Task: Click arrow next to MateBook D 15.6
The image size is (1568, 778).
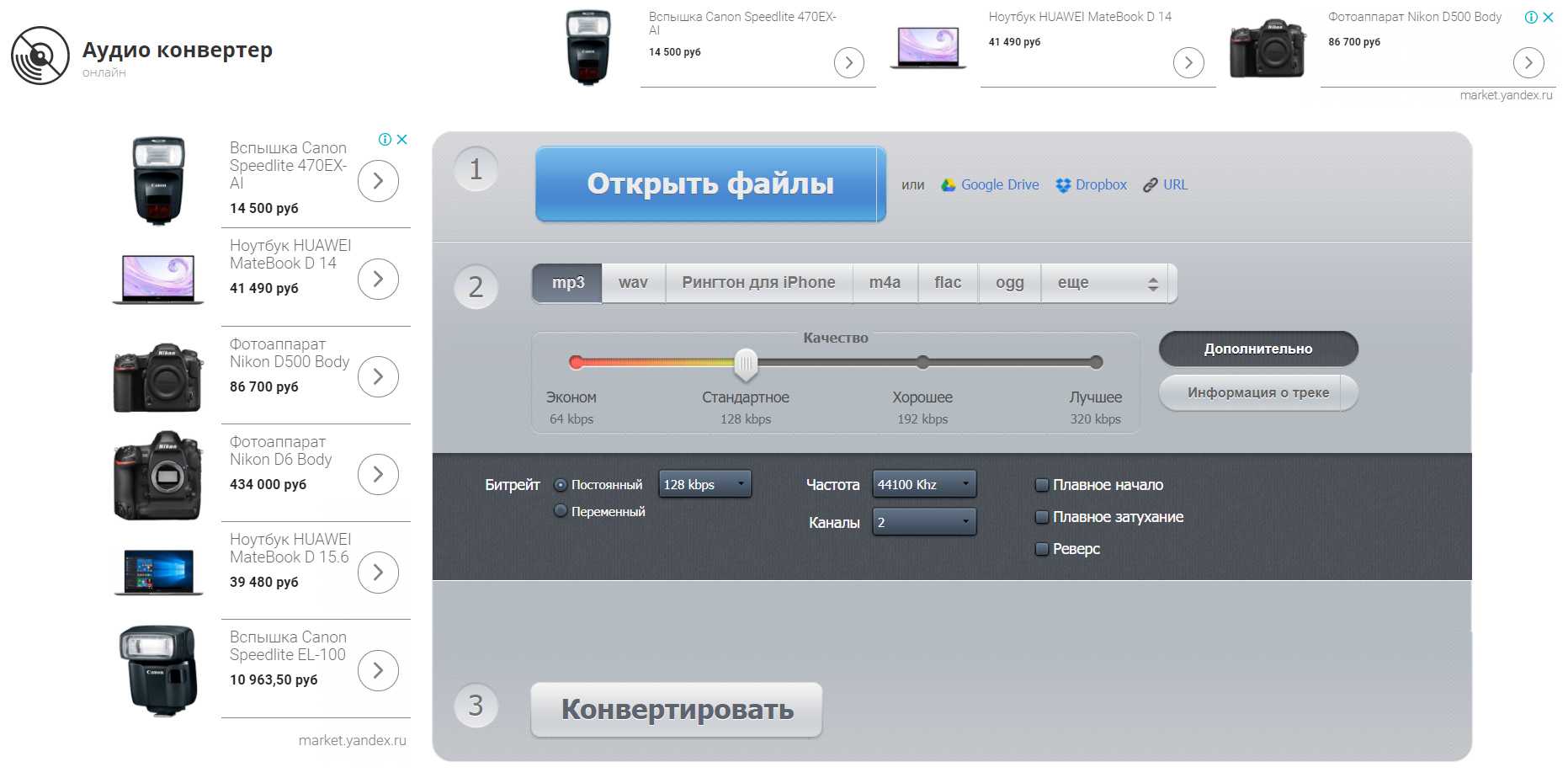Action: click(378, 573)
